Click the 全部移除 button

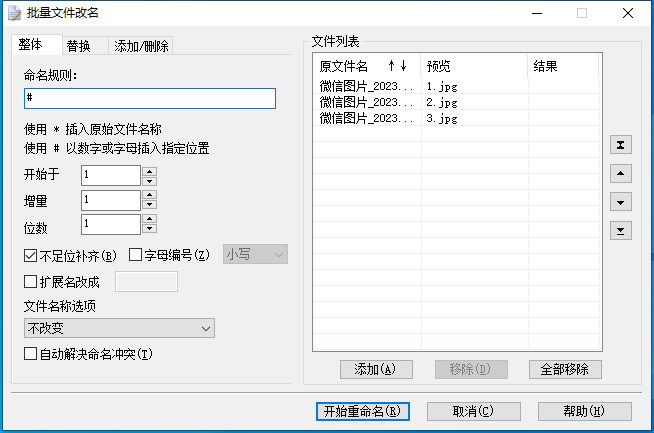pos(565,369)
